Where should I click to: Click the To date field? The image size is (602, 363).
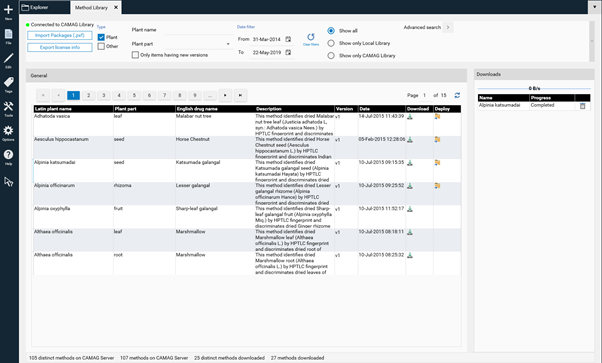tap(267, 52)
